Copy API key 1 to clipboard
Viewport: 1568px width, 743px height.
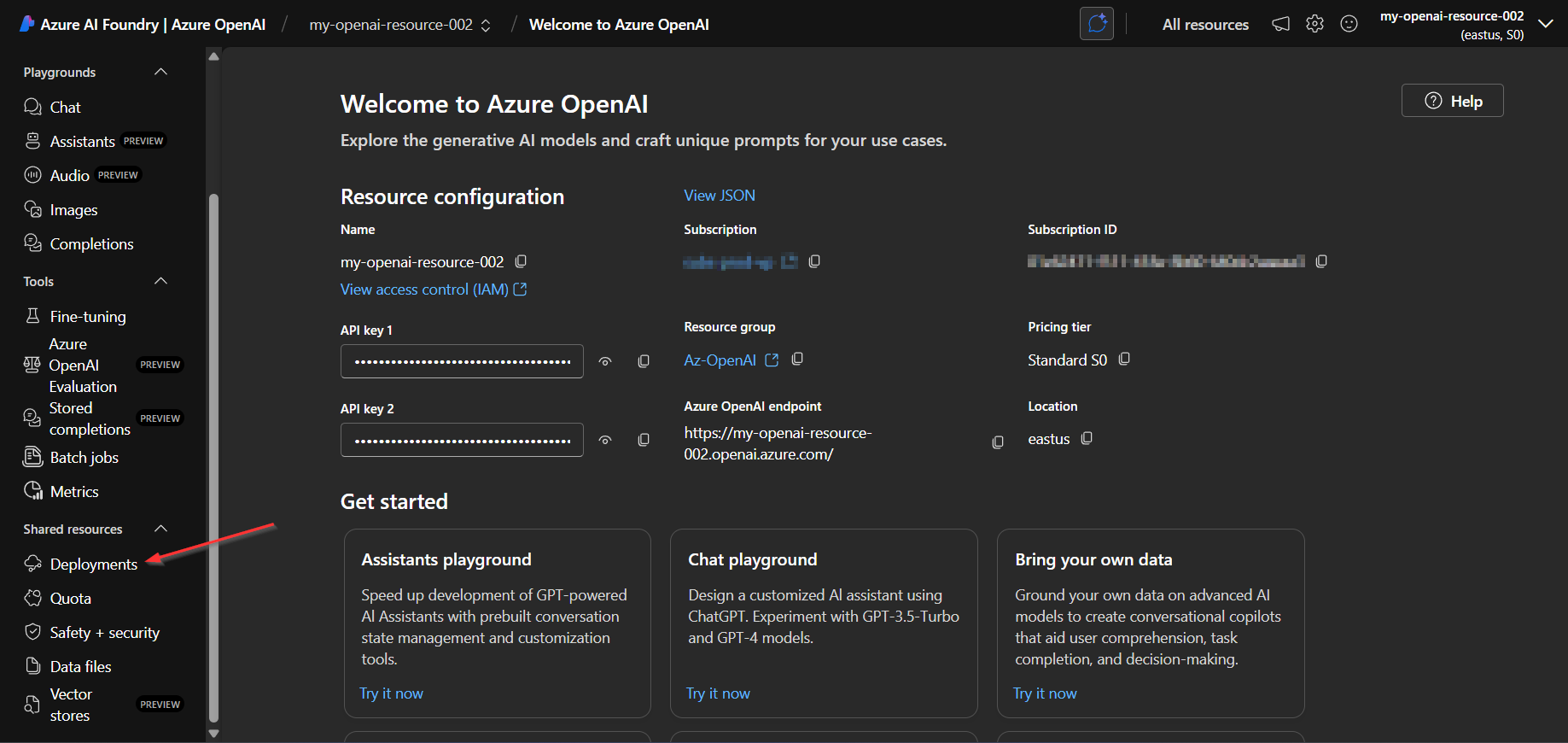tap(644, 361)
